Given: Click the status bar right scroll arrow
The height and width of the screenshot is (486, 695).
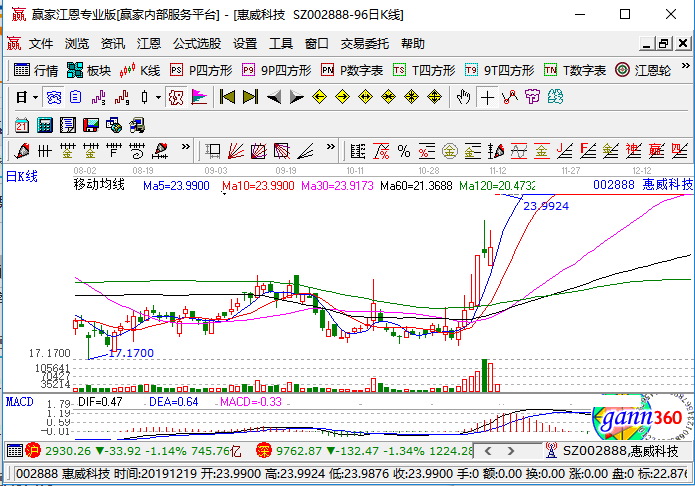Looking at the screenshot, I should [x=511, y=451].
